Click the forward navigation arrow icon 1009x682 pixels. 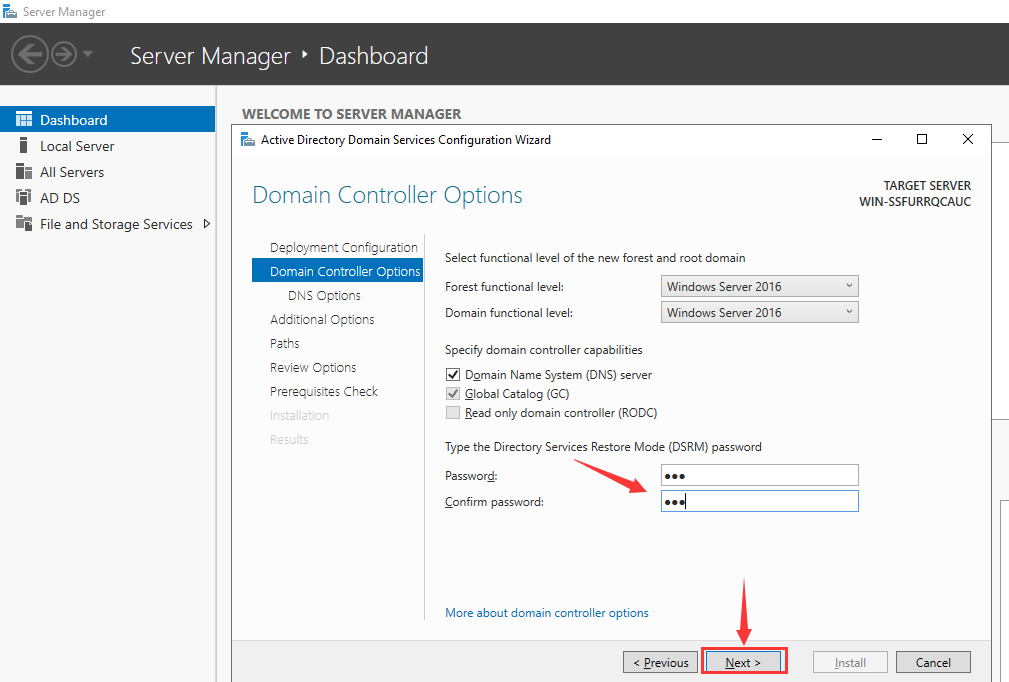(64, 54)
